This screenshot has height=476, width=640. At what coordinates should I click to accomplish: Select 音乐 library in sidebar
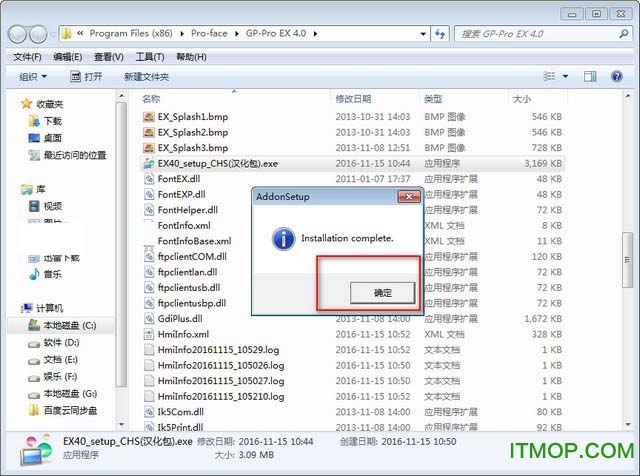pyautogui.click(x=52, y=274)
